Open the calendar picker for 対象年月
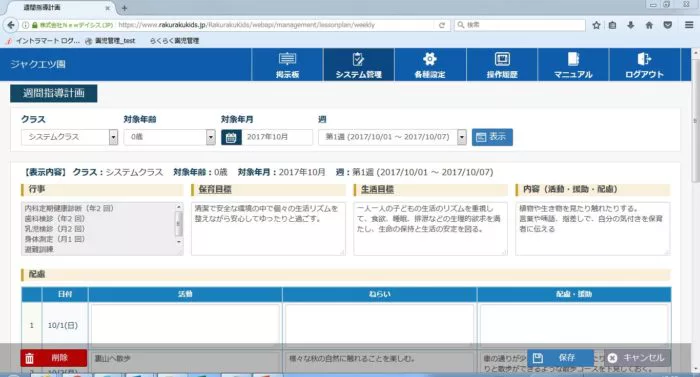Viewport: 700px width, 377px height. (231, 137)
